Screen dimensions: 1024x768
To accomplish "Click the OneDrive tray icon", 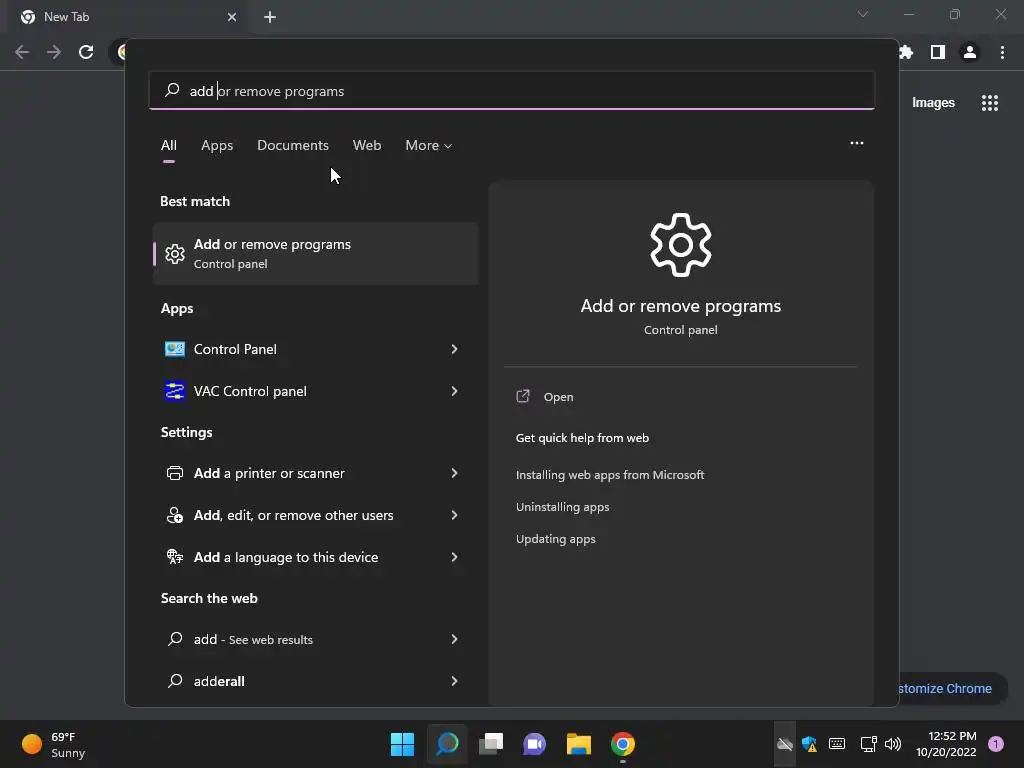I will click(785, 744).
